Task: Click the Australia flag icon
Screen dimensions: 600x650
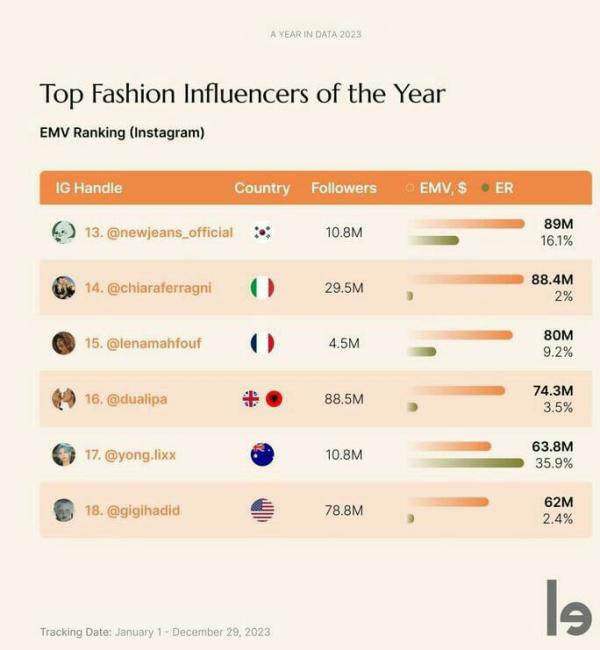Action: [262, 454]
